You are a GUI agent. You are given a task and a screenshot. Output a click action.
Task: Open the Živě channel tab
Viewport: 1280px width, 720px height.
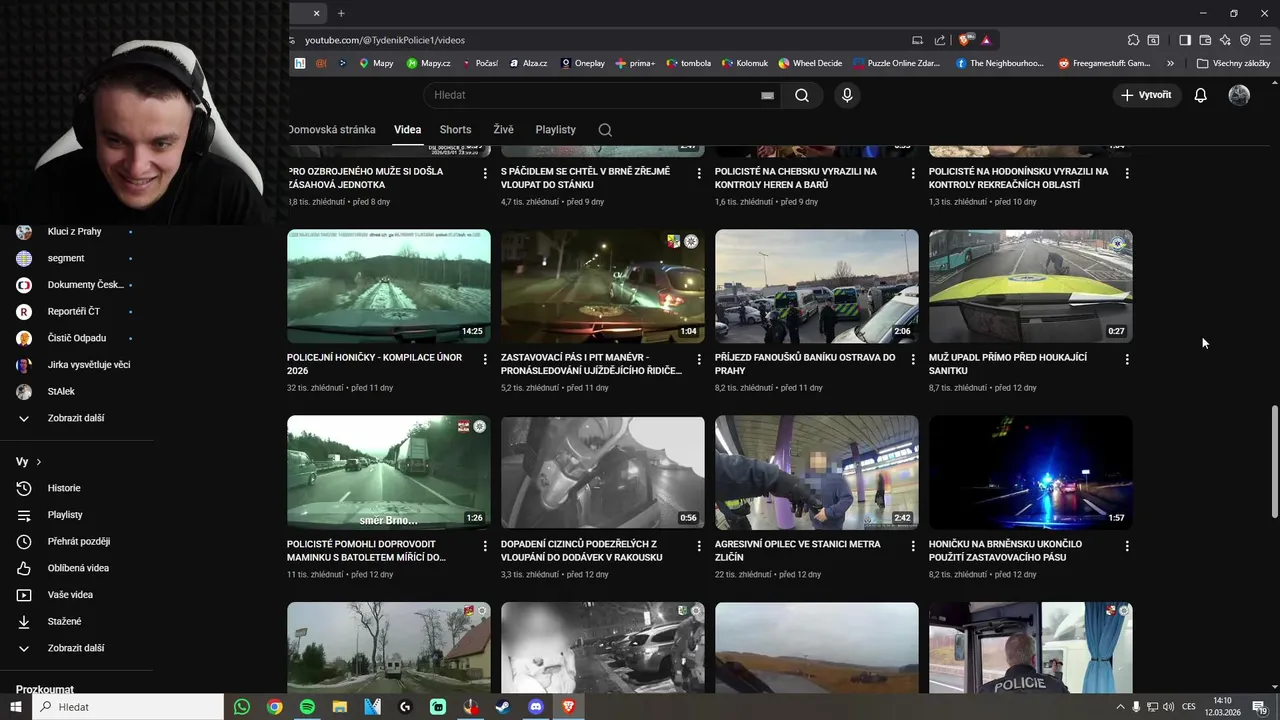click(503, 130)
